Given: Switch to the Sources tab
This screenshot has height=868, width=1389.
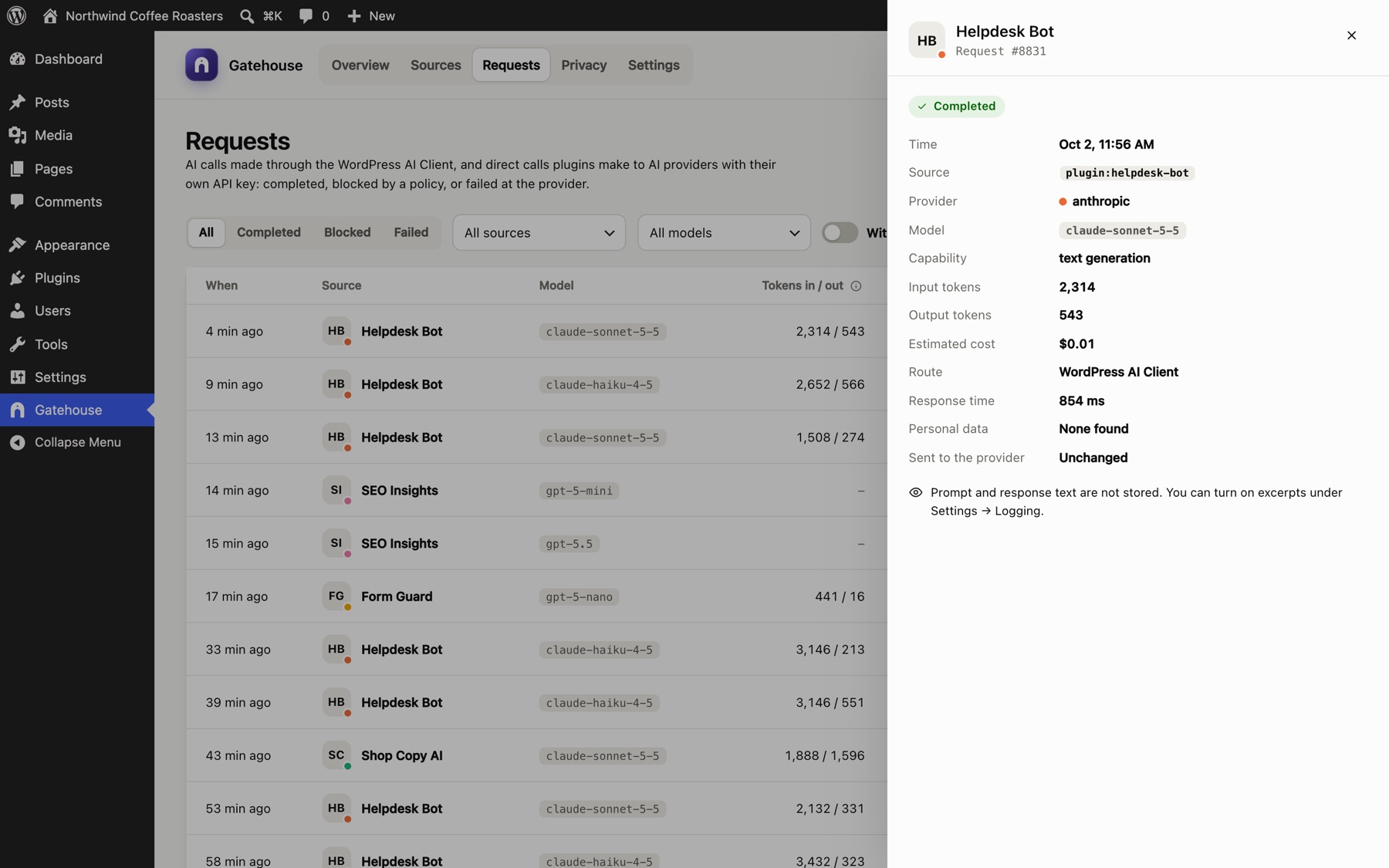Looking at the screenshot, I should (436, 65).
